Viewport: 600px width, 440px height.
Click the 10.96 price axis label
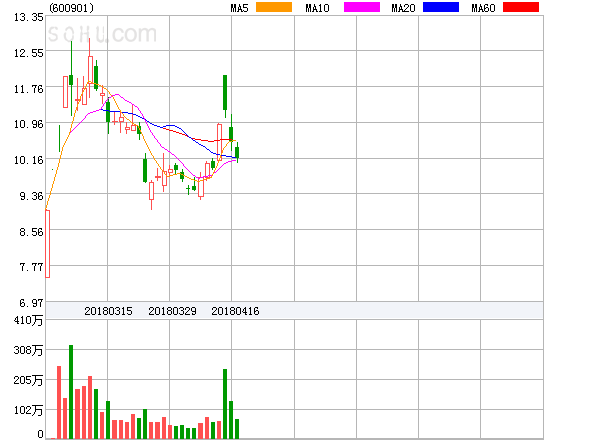[29, 124]
